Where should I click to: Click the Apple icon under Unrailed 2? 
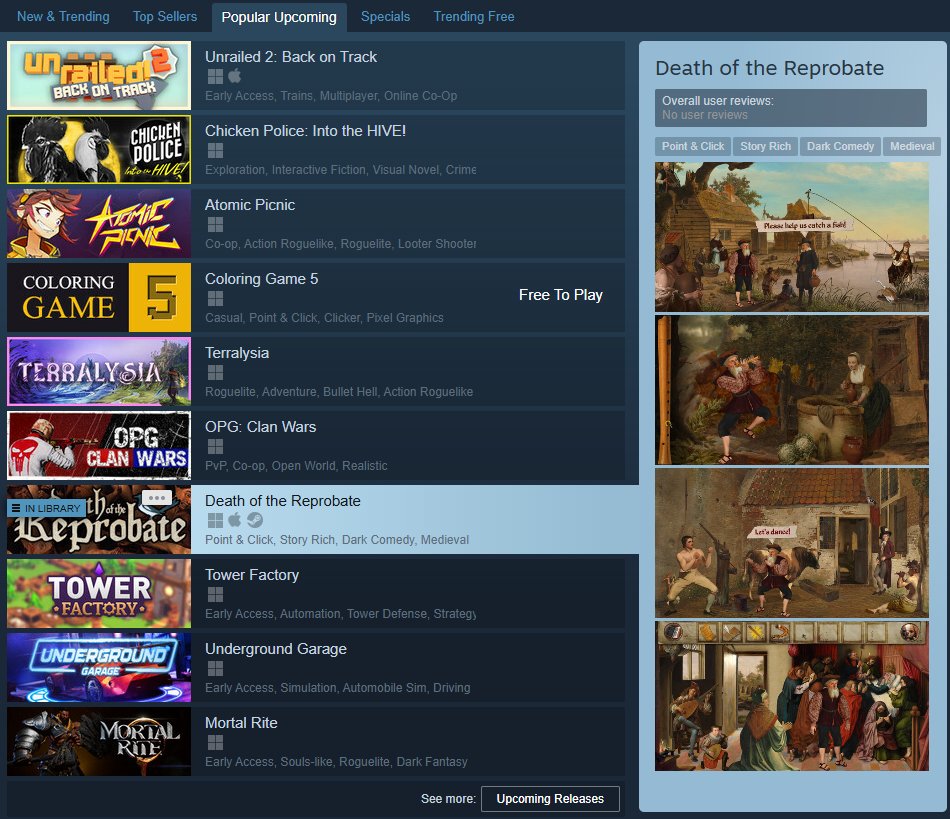coord(235,76)
